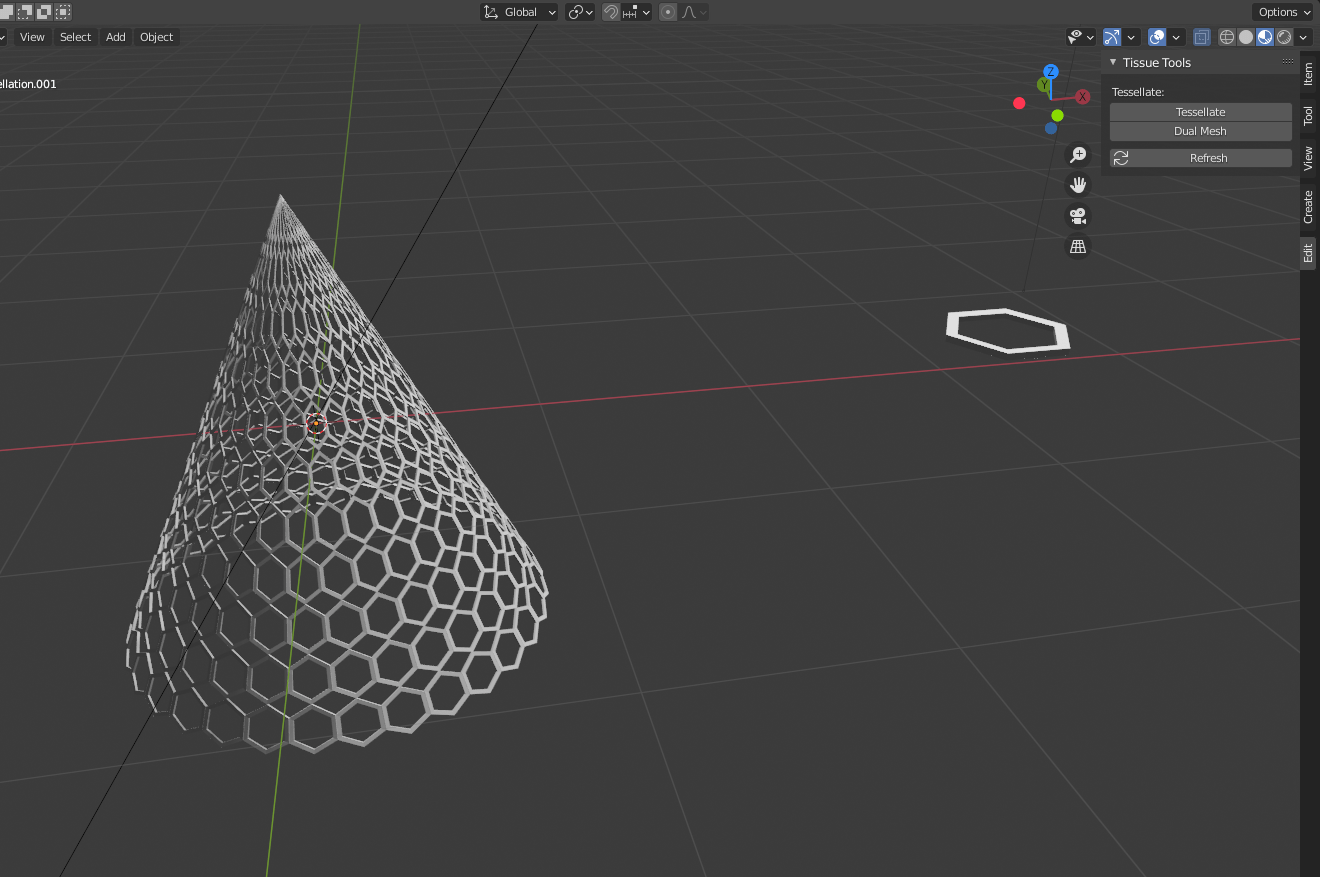The width and height of the screenshot is (1320, 877).
Task: Toggle X-Ray mode
Action: point(1202,37)
